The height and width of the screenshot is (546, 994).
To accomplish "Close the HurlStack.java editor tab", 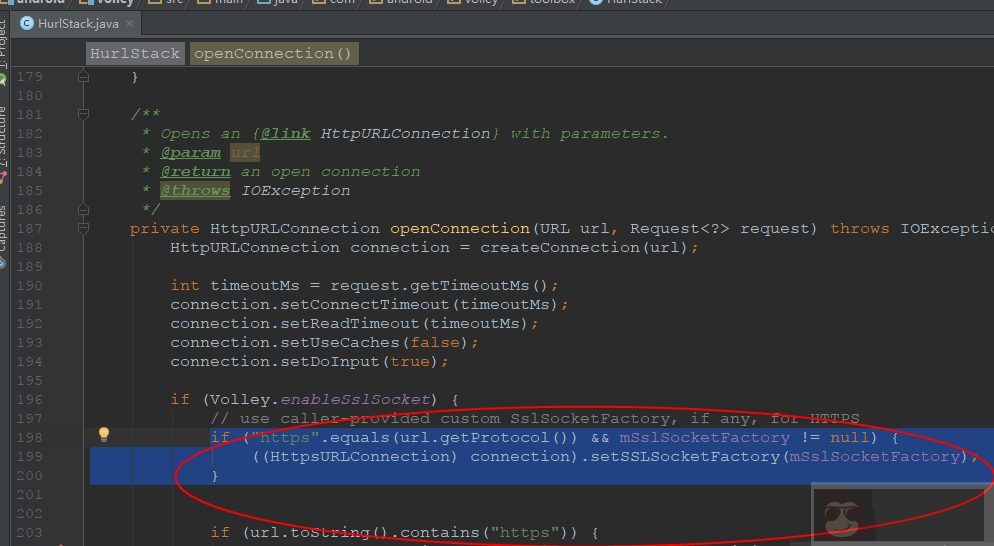I will [x=129, y=23].
